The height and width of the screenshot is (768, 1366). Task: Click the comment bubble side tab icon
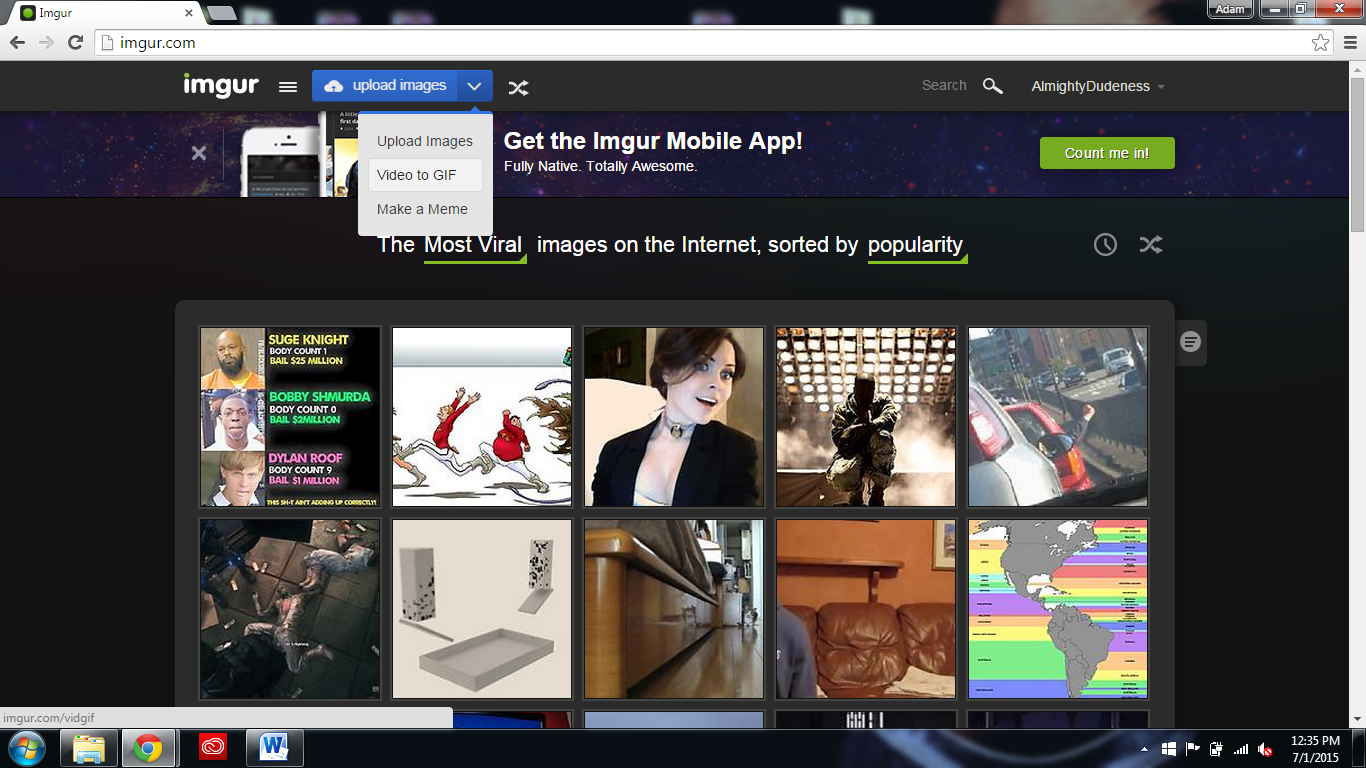(1190, 342)
